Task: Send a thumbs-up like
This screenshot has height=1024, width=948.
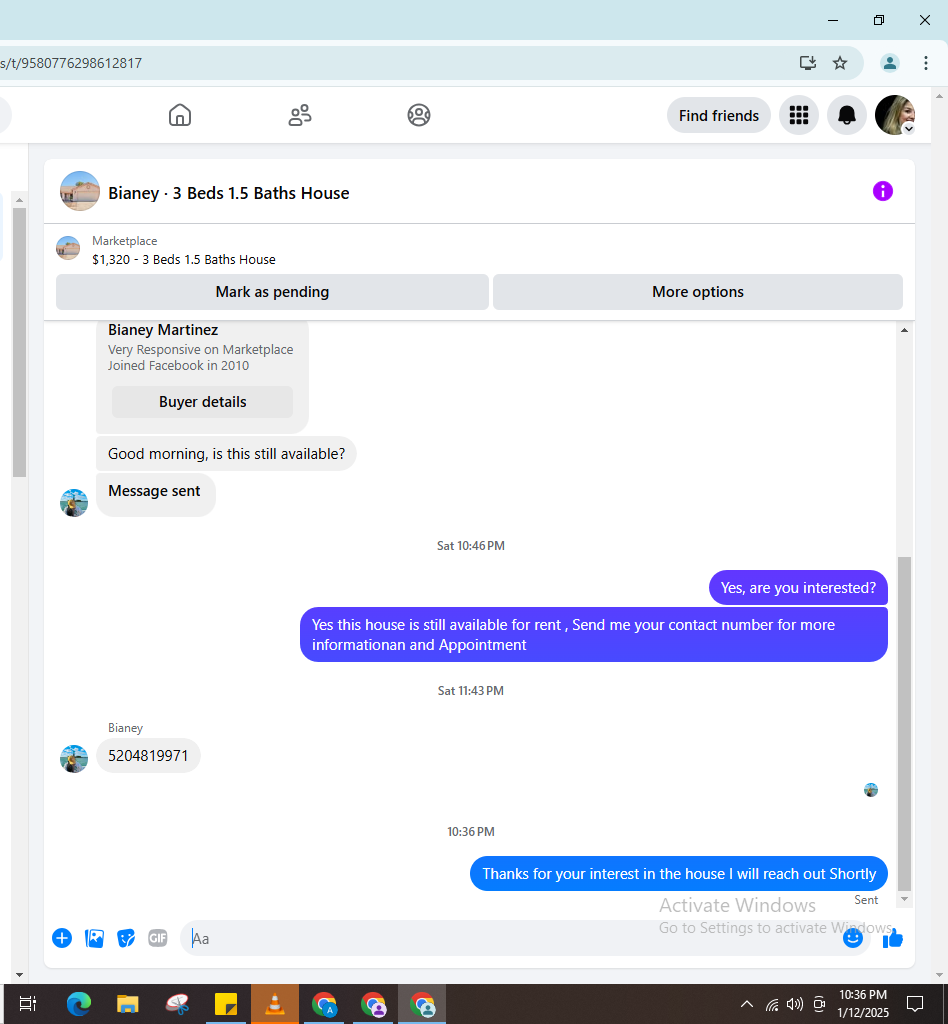Action: [893, 938]
